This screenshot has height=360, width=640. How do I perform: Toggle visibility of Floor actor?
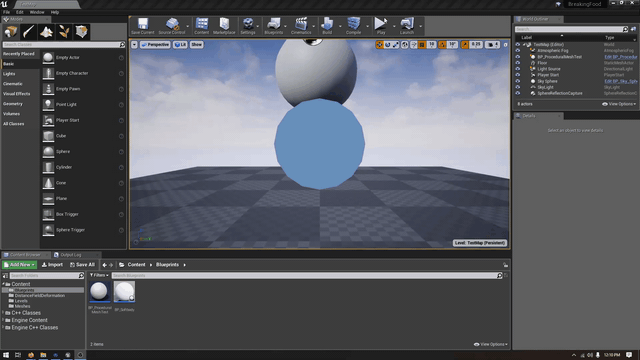point(518,63)
